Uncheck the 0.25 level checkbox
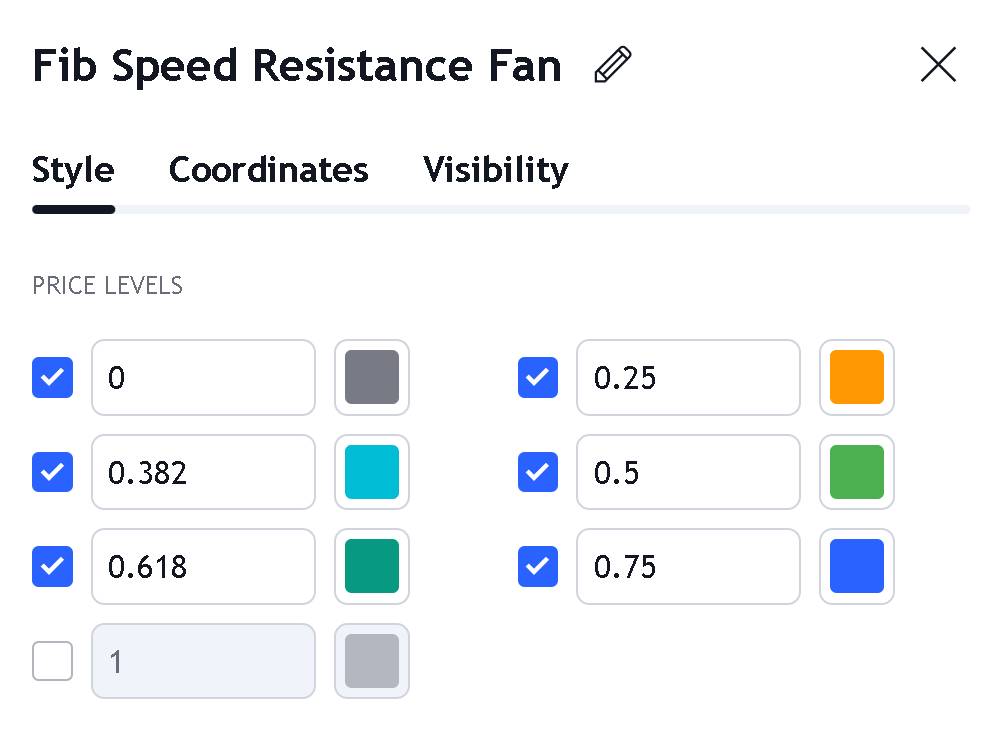The image size is (996, 738). coord(538,378)
